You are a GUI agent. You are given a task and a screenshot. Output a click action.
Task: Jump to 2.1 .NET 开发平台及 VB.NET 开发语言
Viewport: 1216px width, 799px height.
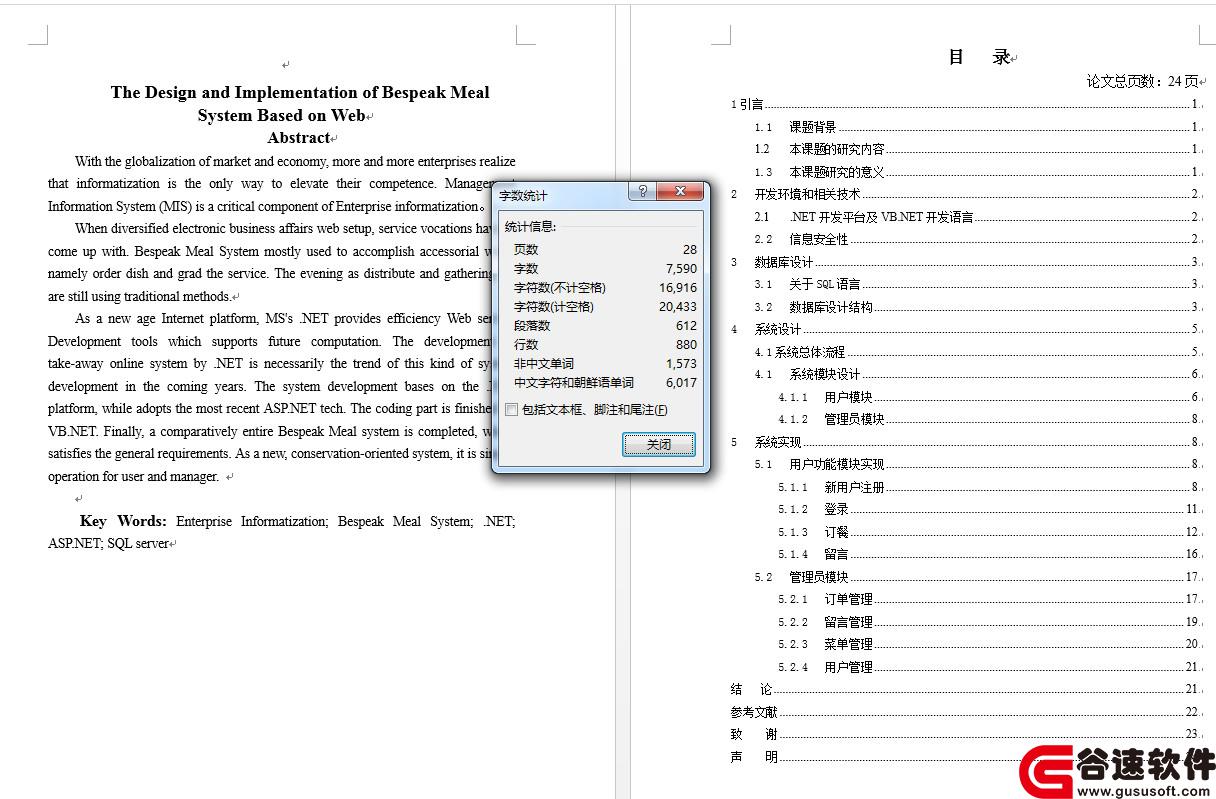click(x=977, y=217)
